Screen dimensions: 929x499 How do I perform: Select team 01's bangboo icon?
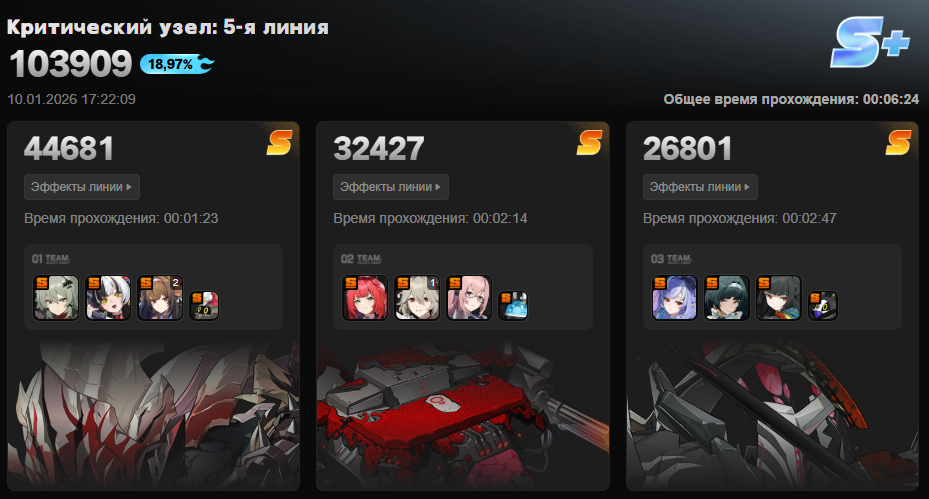coord(204,306)
